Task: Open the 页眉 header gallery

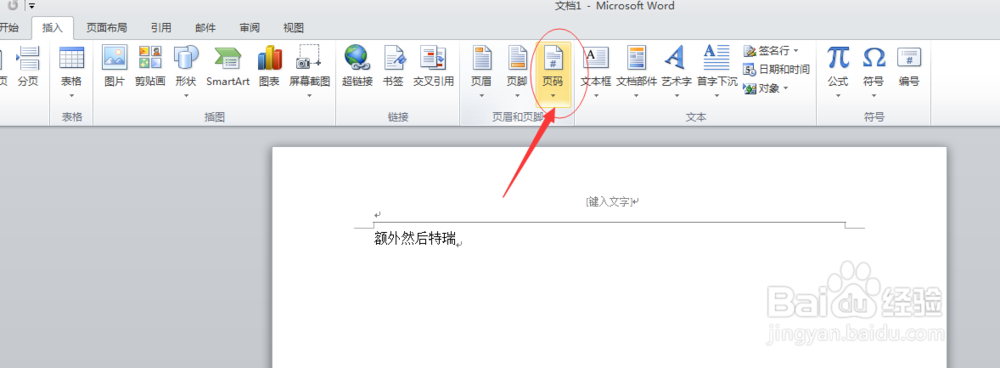Action: click(x=481, y=71)
